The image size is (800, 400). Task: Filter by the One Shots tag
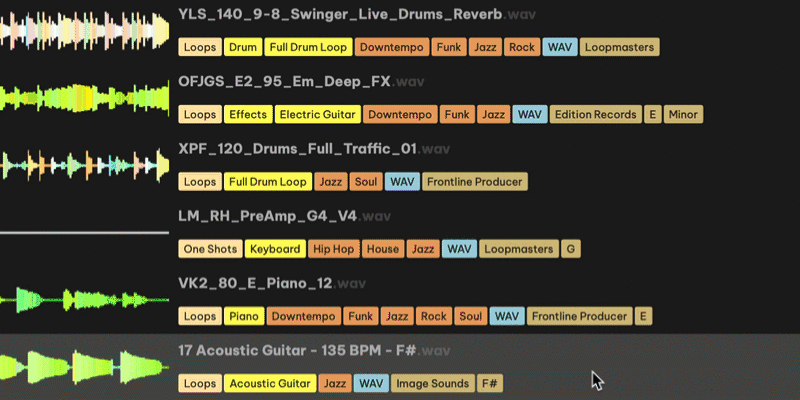tap(211, 249)
